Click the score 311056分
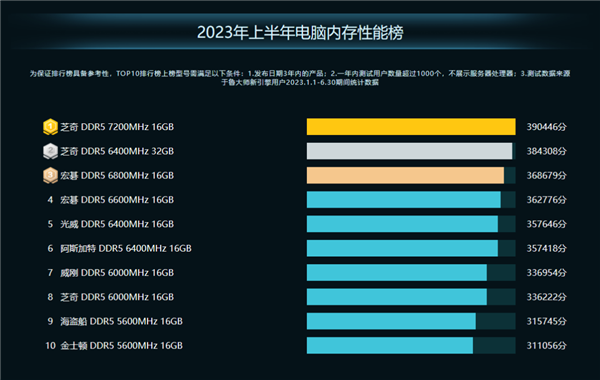 [x=546, y=346]
